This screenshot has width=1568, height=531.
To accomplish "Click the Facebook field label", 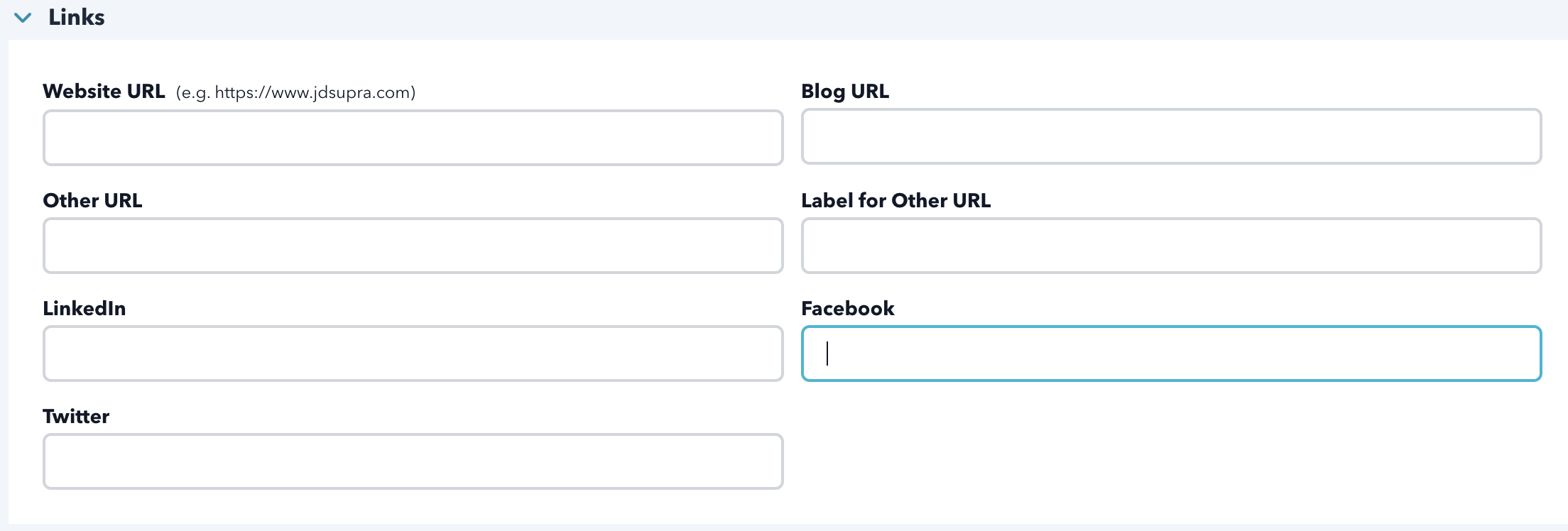I will [847, 309].
